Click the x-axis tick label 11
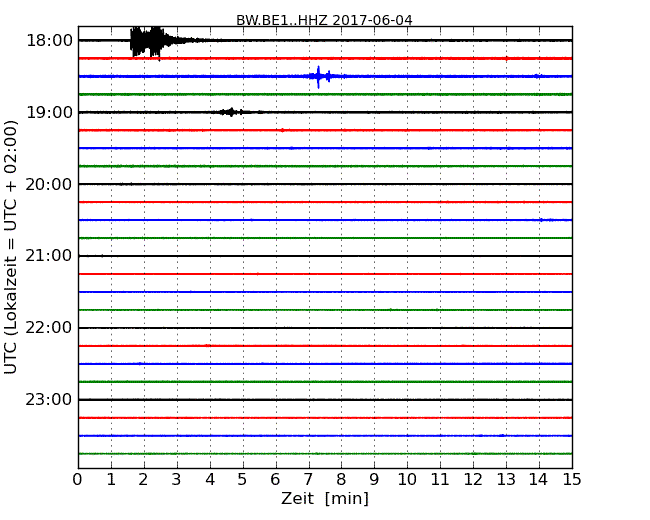Viewport: 650px width, 520px height. pos(440,479)
